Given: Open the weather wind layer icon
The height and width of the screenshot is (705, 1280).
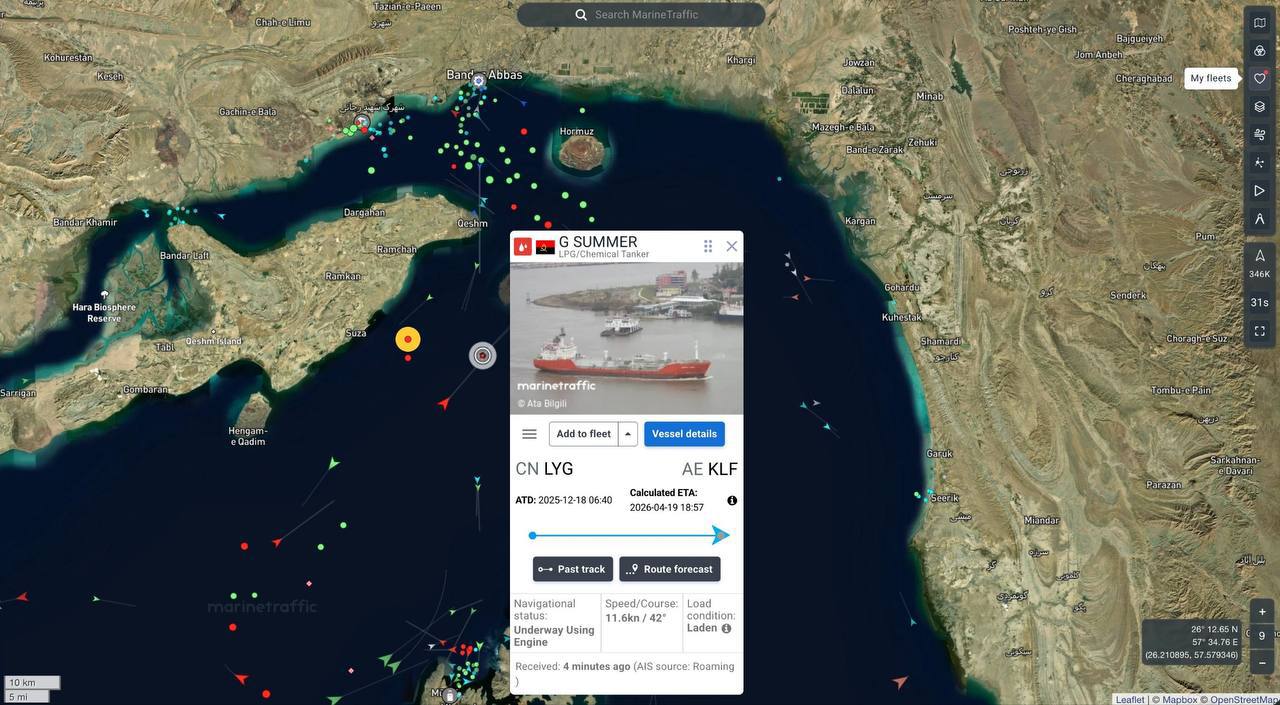Looking at the screenshot, I should pyautogui.click(x=1259, y=135).
